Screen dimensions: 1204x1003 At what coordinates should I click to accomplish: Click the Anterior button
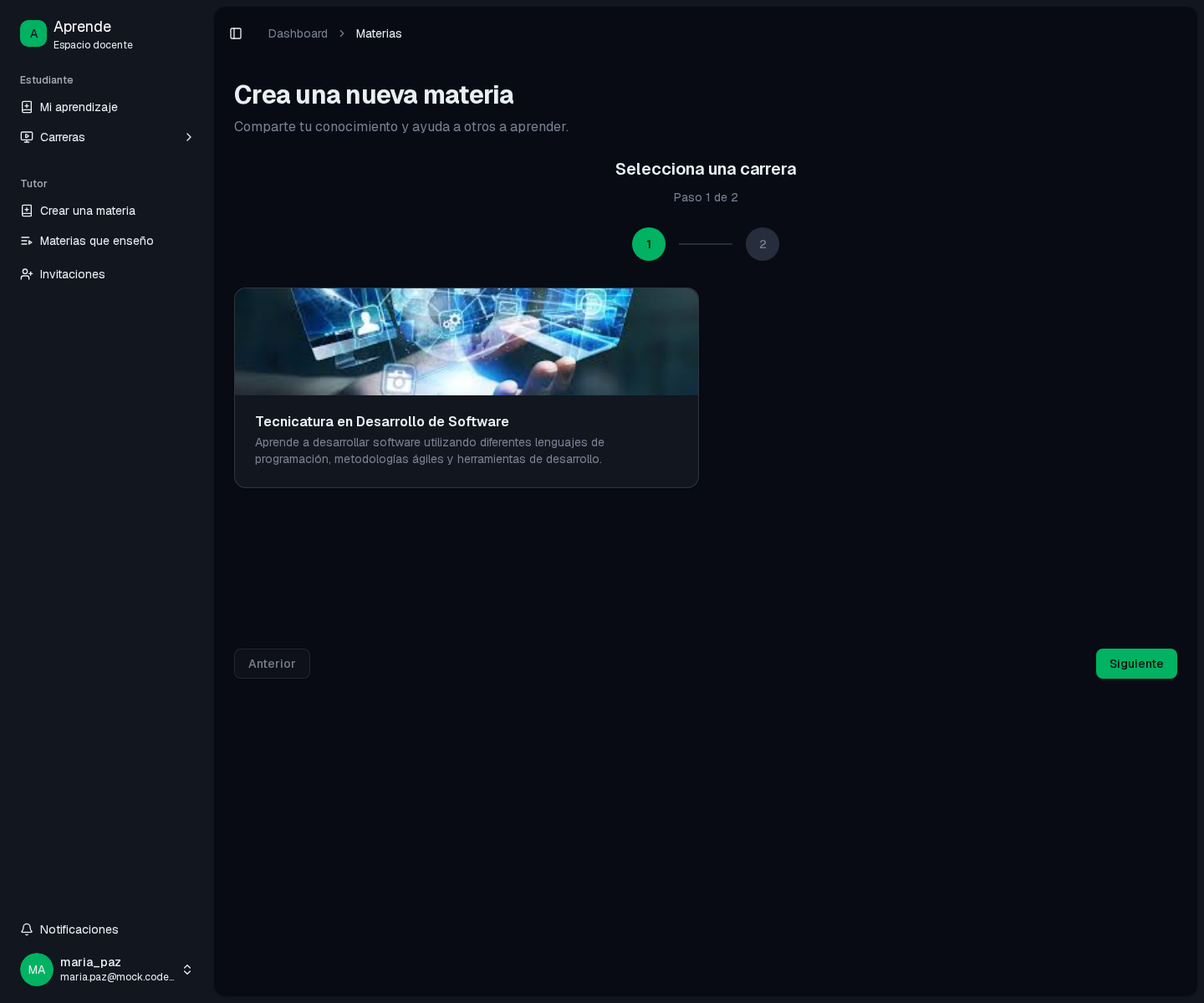point(272,664)
